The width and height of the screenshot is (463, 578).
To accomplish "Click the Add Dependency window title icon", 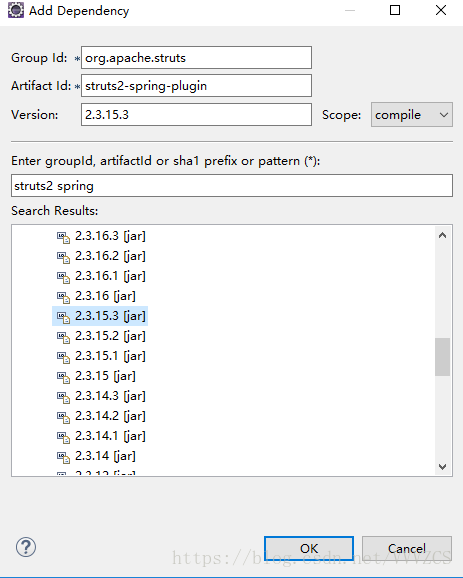I will [15, 10].
